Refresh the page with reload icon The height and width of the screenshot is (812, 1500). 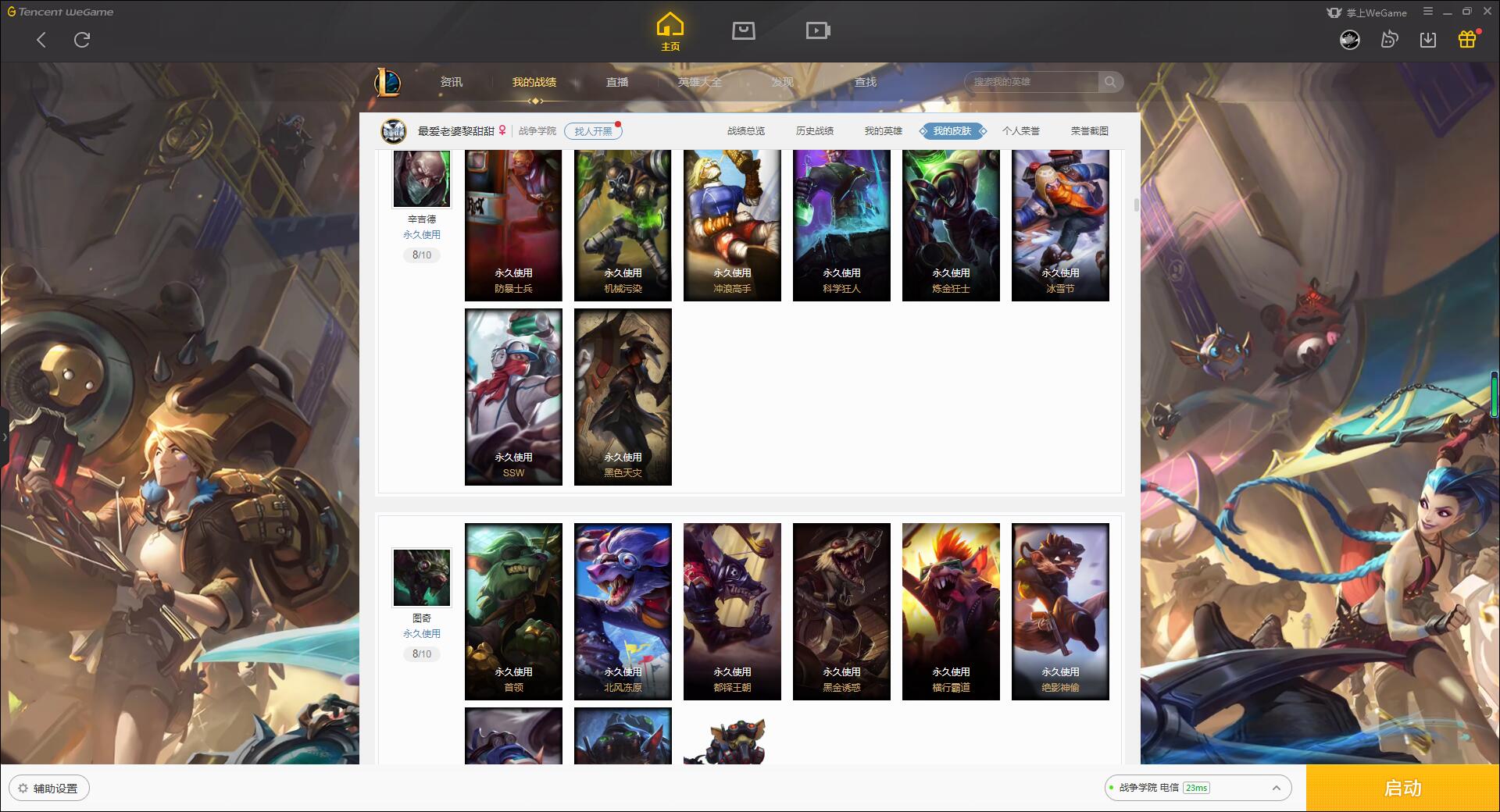coord(82,40)
